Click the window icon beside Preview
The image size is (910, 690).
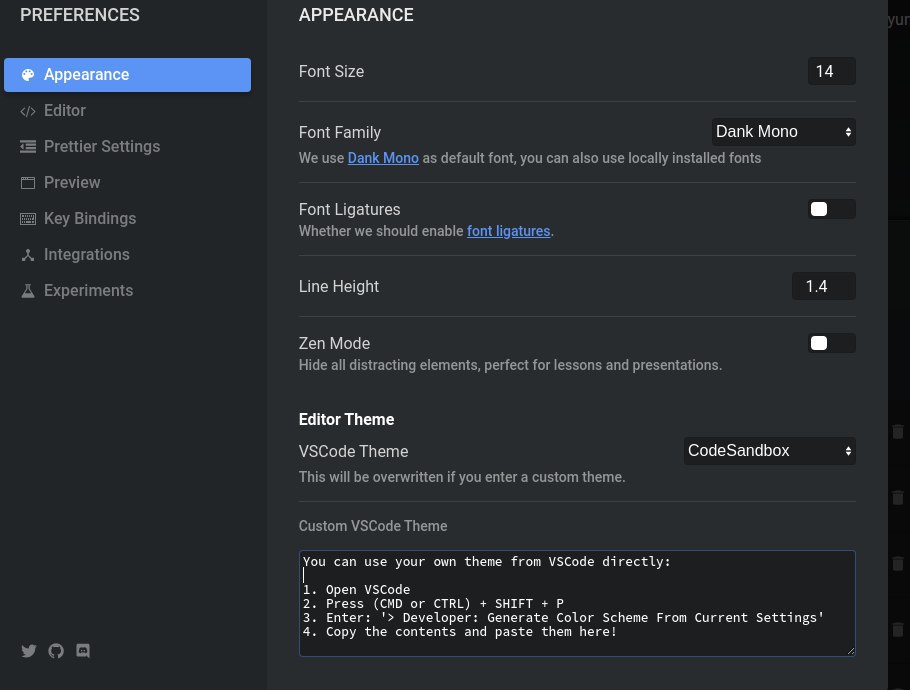click(x=28, y=183)
